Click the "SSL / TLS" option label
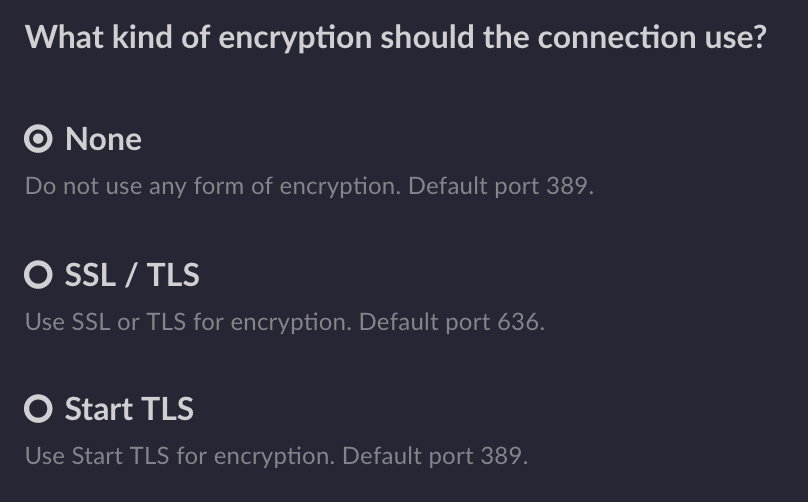This screenshot has width=808, height=502. [x=132, y=274]
